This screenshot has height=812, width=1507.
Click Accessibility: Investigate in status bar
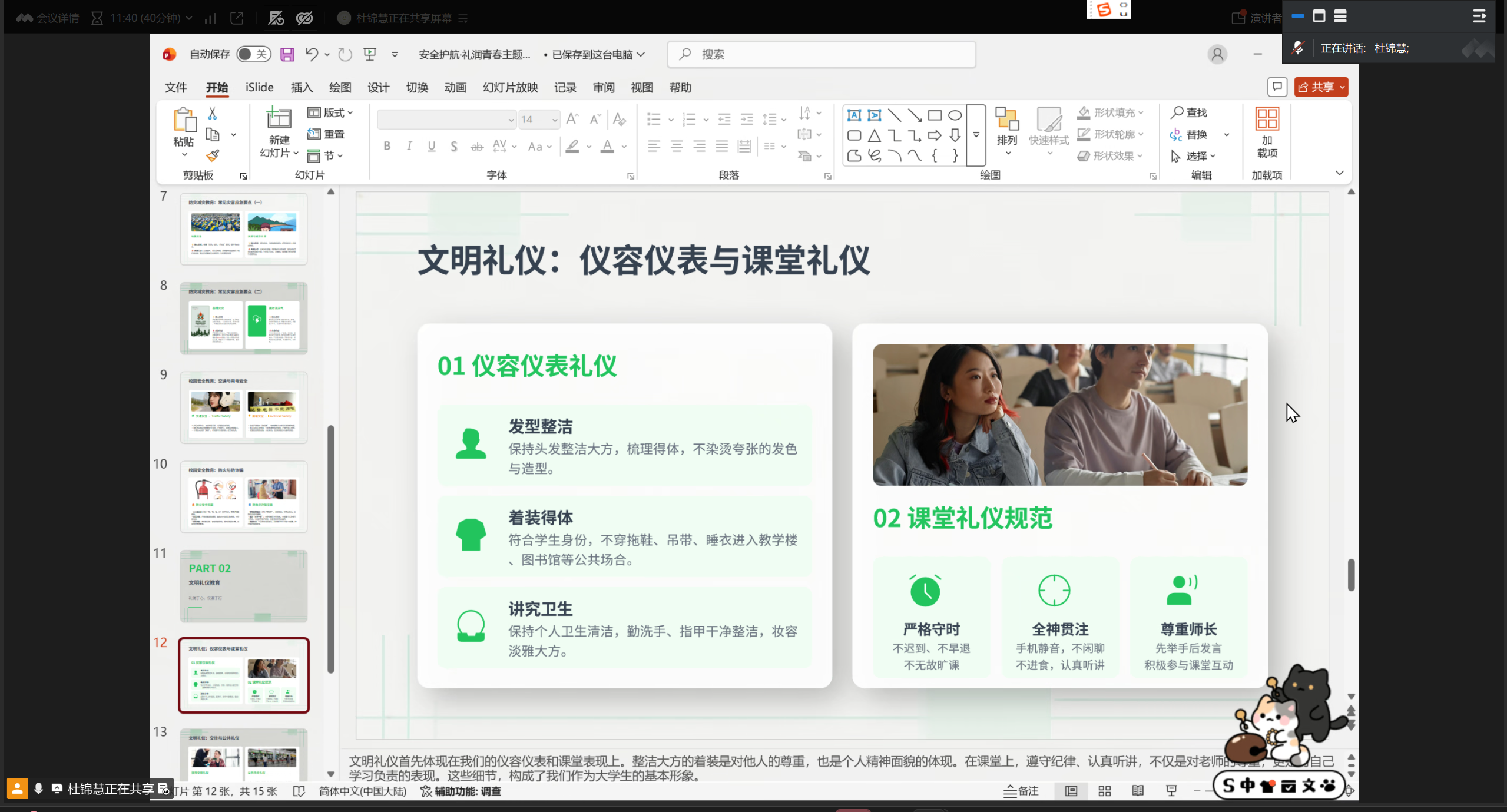pos(461,791)
